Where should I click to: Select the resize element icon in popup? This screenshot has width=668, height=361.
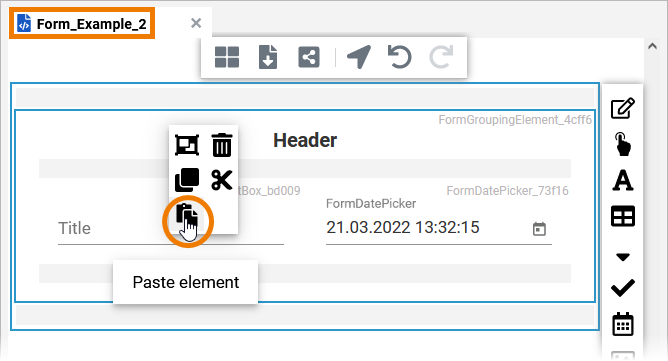[187, 145]
